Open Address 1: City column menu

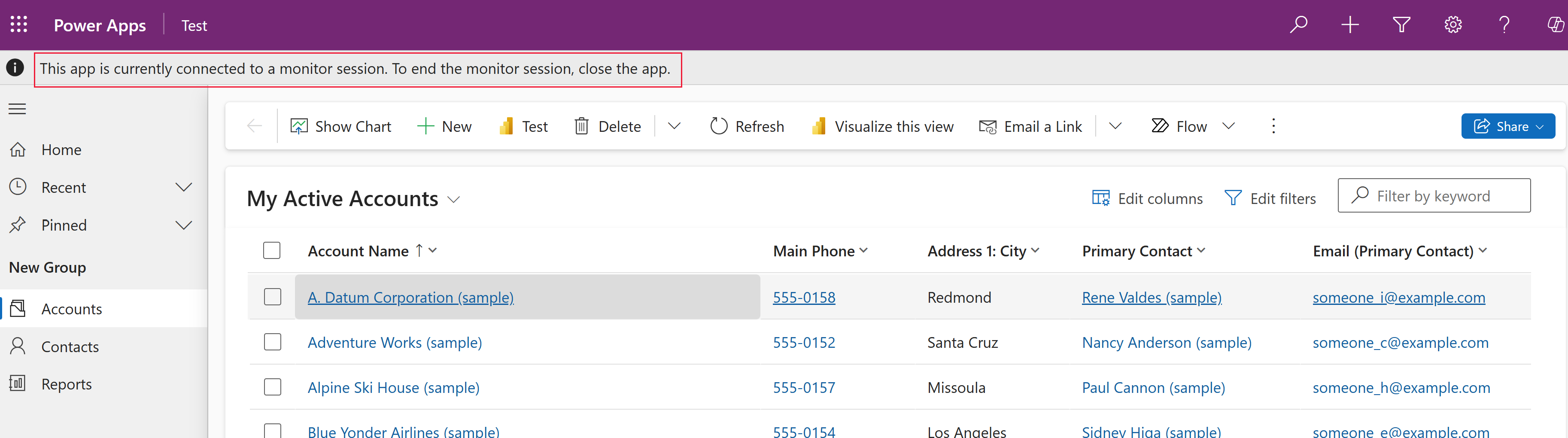(x=983, y=251)
